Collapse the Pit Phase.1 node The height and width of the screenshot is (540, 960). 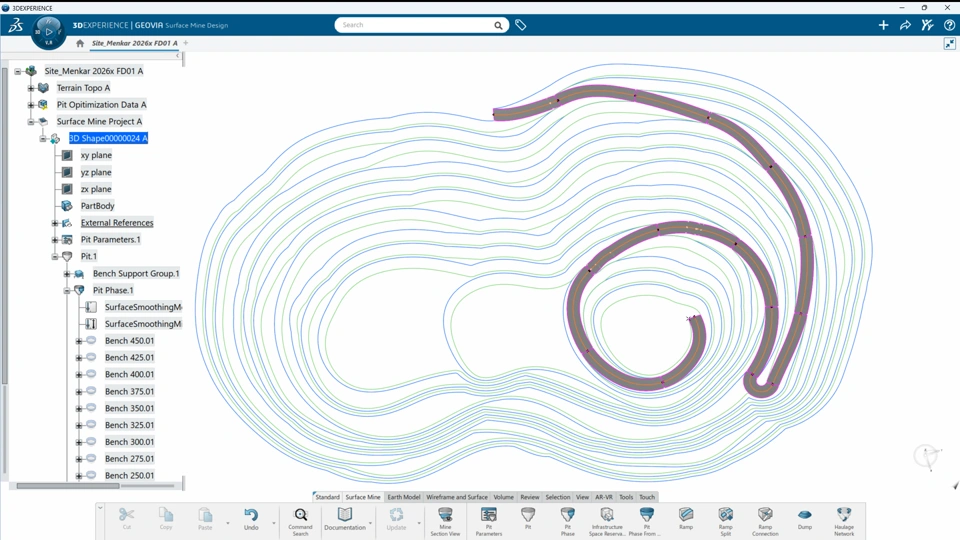coord(67,290)
